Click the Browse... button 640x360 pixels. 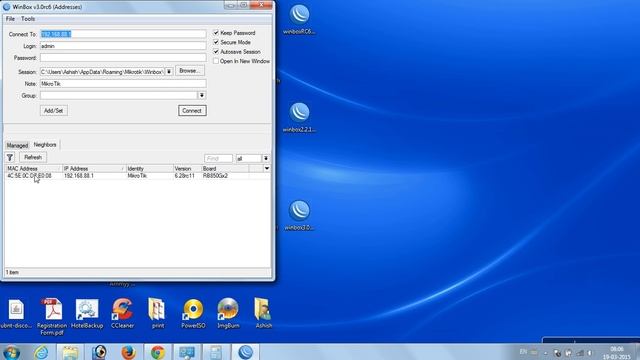pos(190,71)
